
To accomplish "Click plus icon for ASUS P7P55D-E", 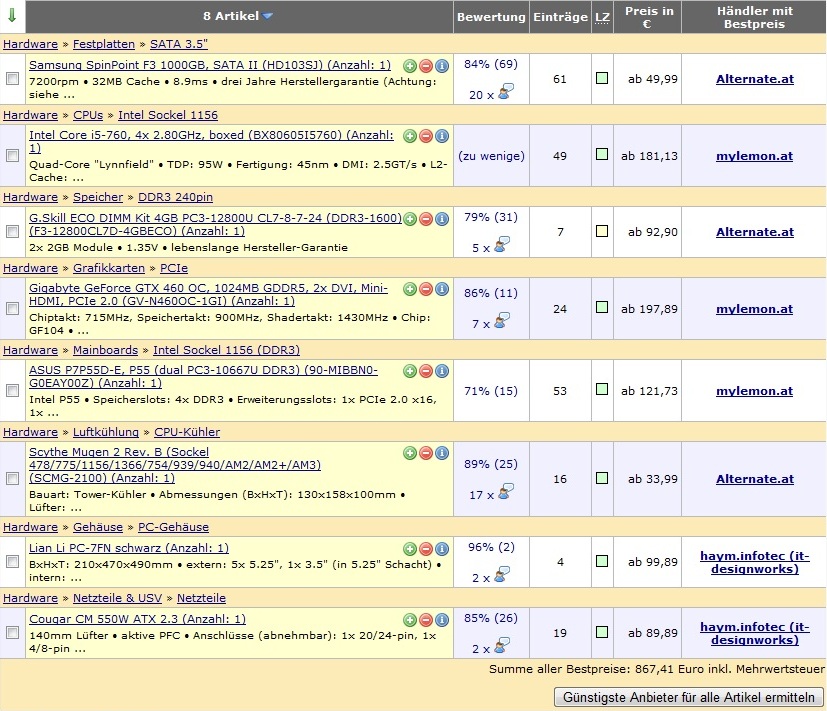I will pyautogui.click(x=410, y=371).
